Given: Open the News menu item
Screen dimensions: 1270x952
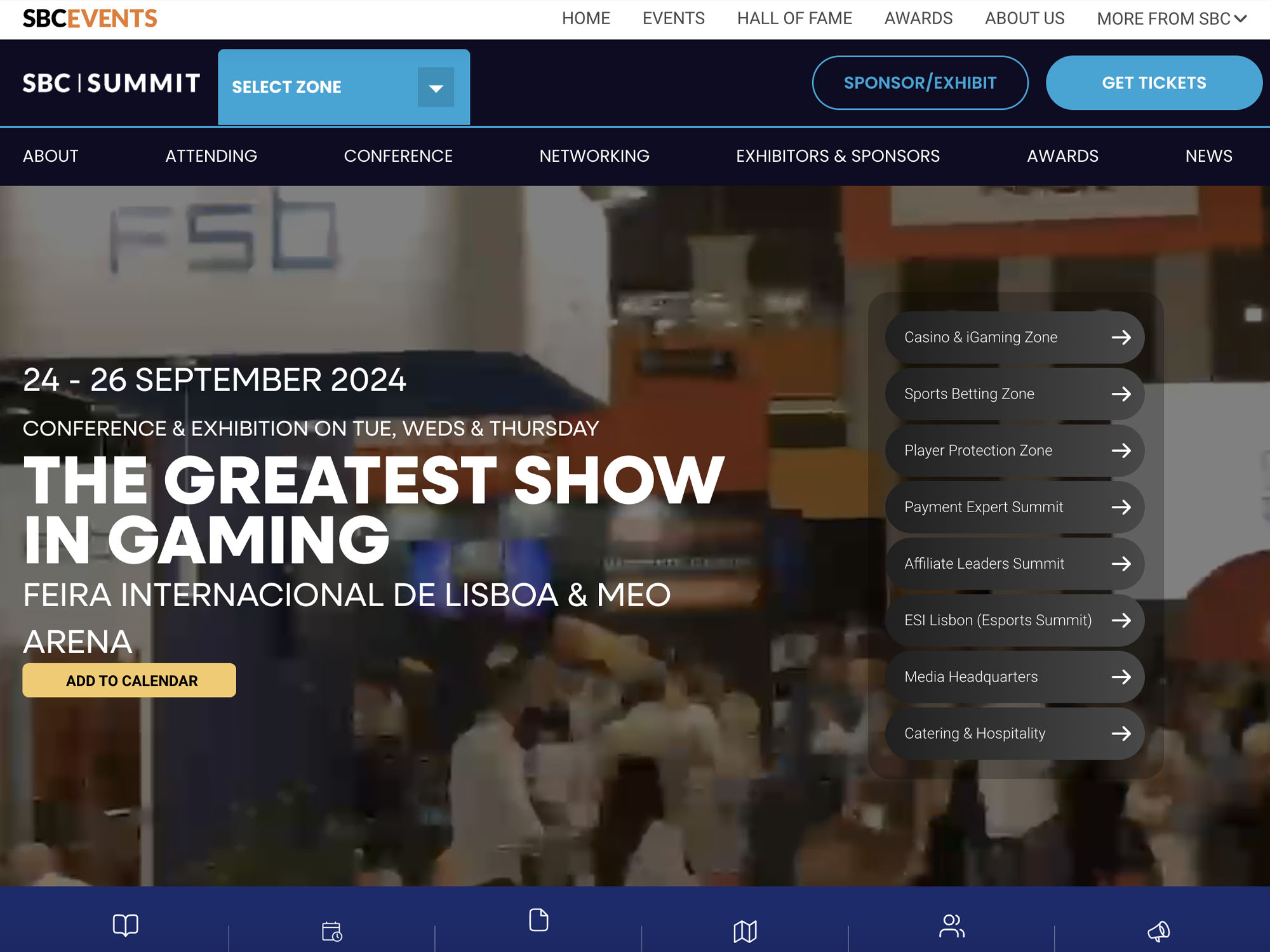Looking at the screenshot, I should (1208, 156).
